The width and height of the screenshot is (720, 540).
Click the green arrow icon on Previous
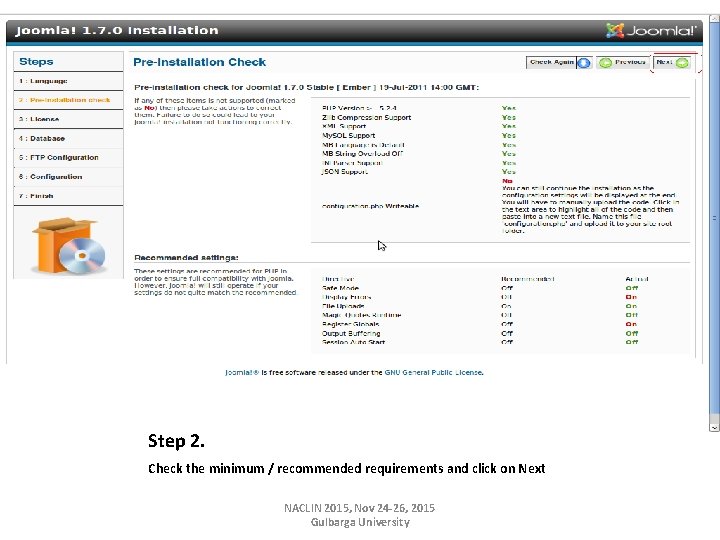(605, 63)
